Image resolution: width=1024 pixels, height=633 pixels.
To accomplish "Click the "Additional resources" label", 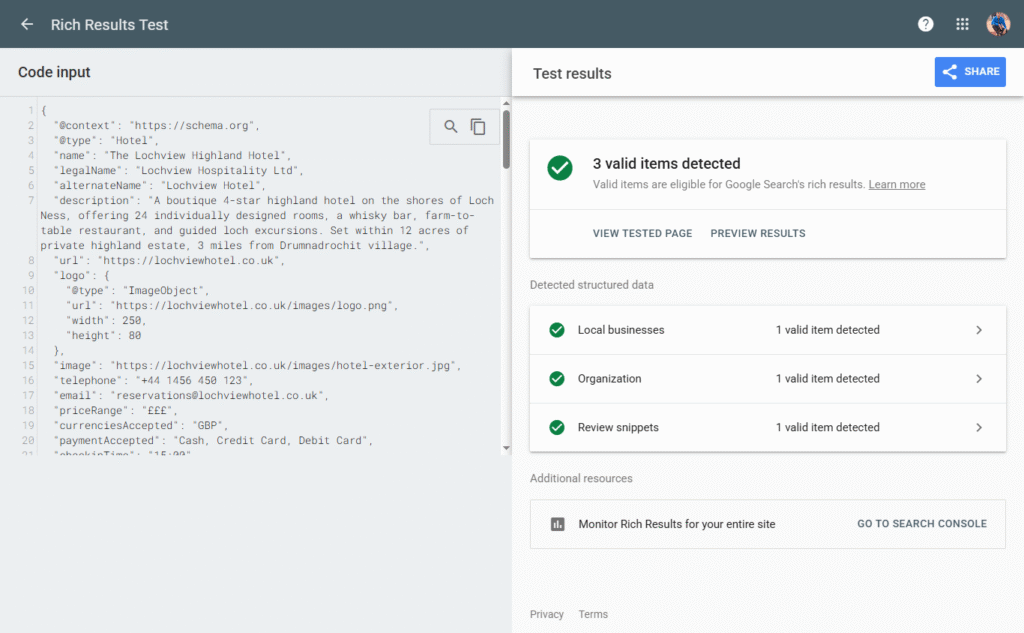I will tap(581, 478).
